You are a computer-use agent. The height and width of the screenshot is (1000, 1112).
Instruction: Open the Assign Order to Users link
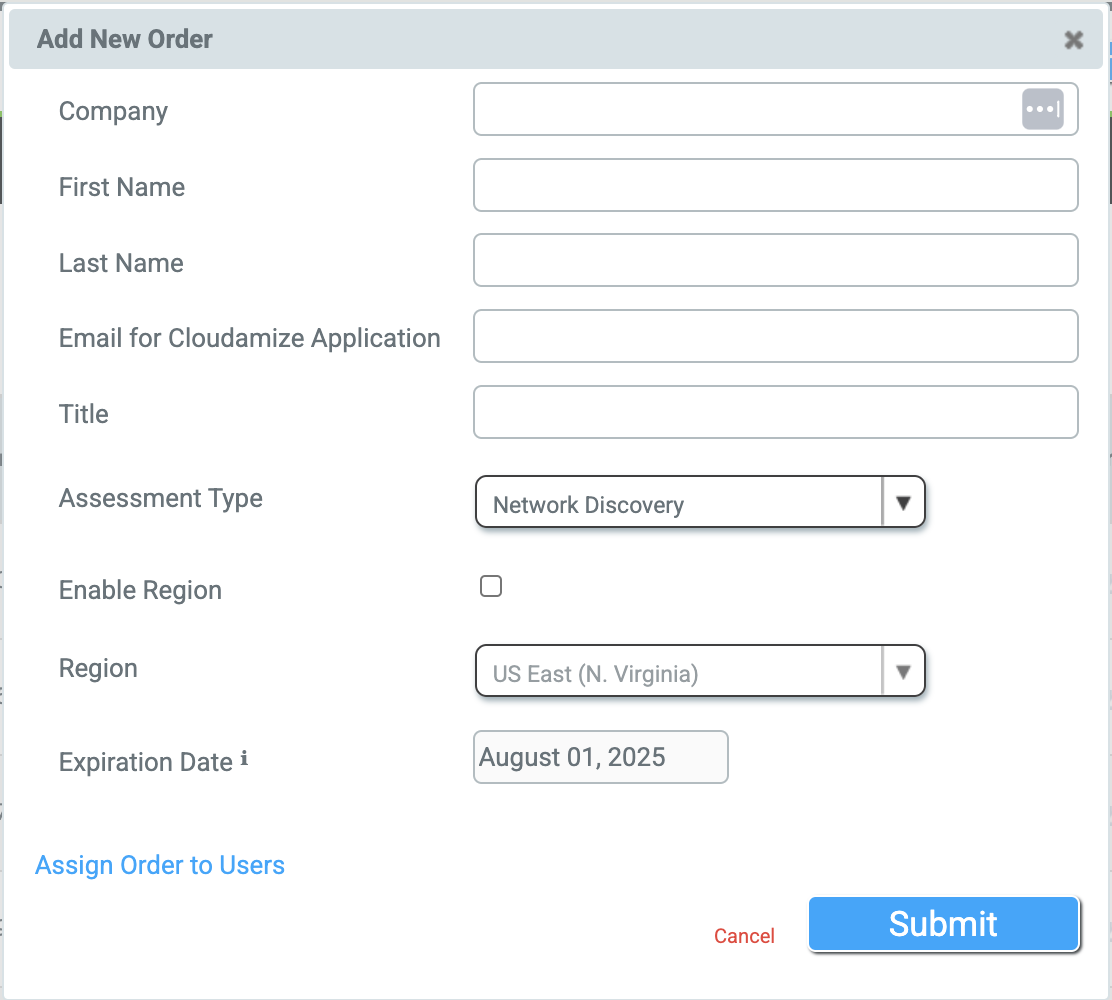point(160,865)
